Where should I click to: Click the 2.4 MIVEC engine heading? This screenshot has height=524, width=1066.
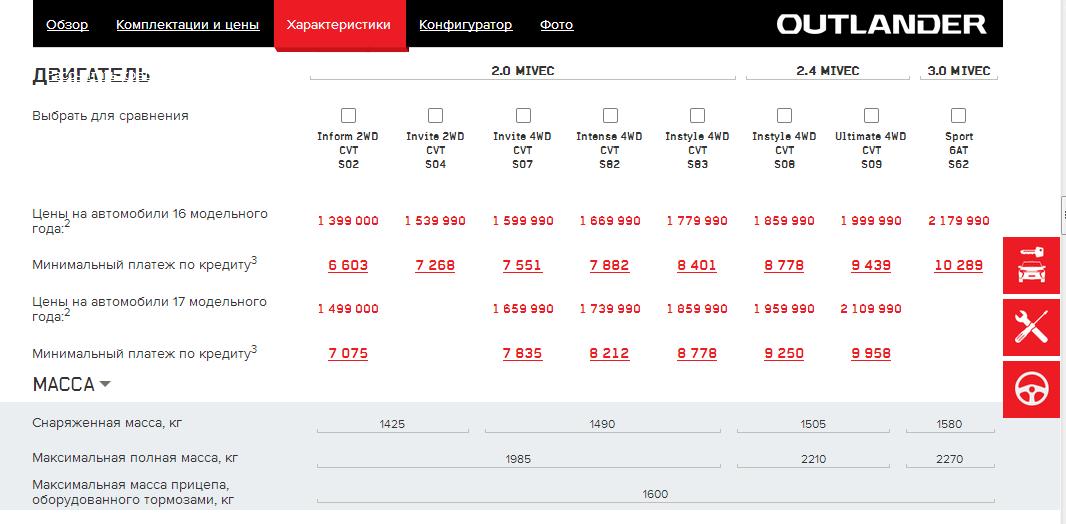827,71
